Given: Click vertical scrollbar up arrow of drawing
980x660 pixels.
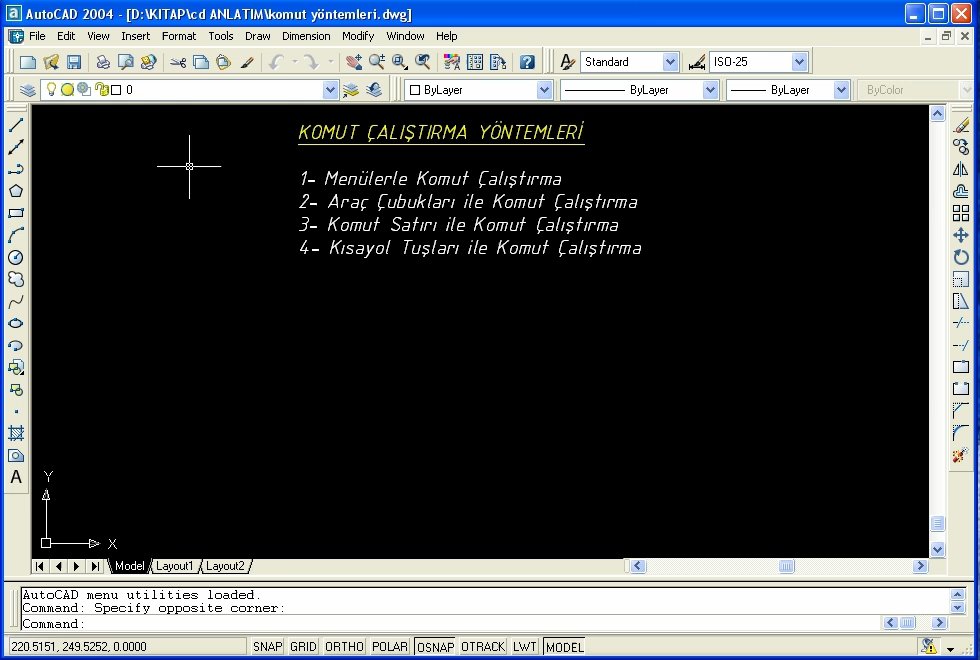Looking at the screenshot, I should [x=938, y=113].
